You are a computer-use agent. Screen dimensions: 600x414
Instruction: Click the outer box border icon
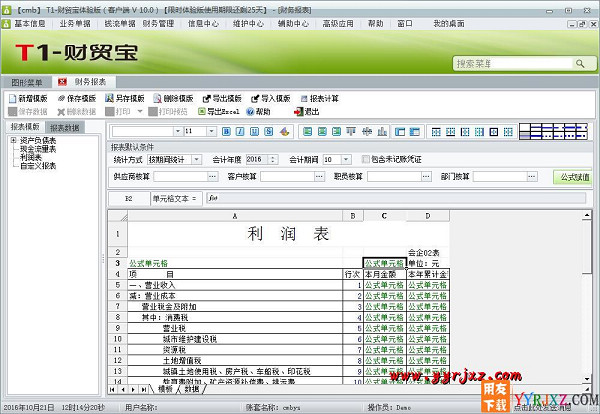tap(494, 132)
